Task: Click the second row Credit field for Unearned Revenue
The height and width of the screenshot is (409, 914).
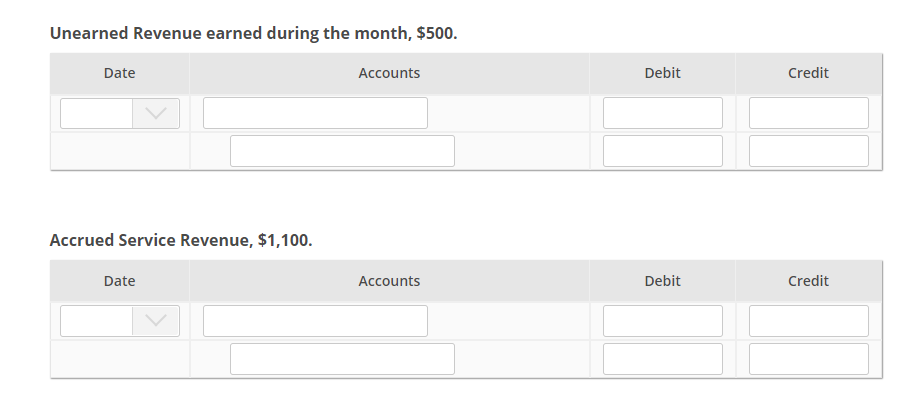Action: pyautogui.click(x=808, y=151)
